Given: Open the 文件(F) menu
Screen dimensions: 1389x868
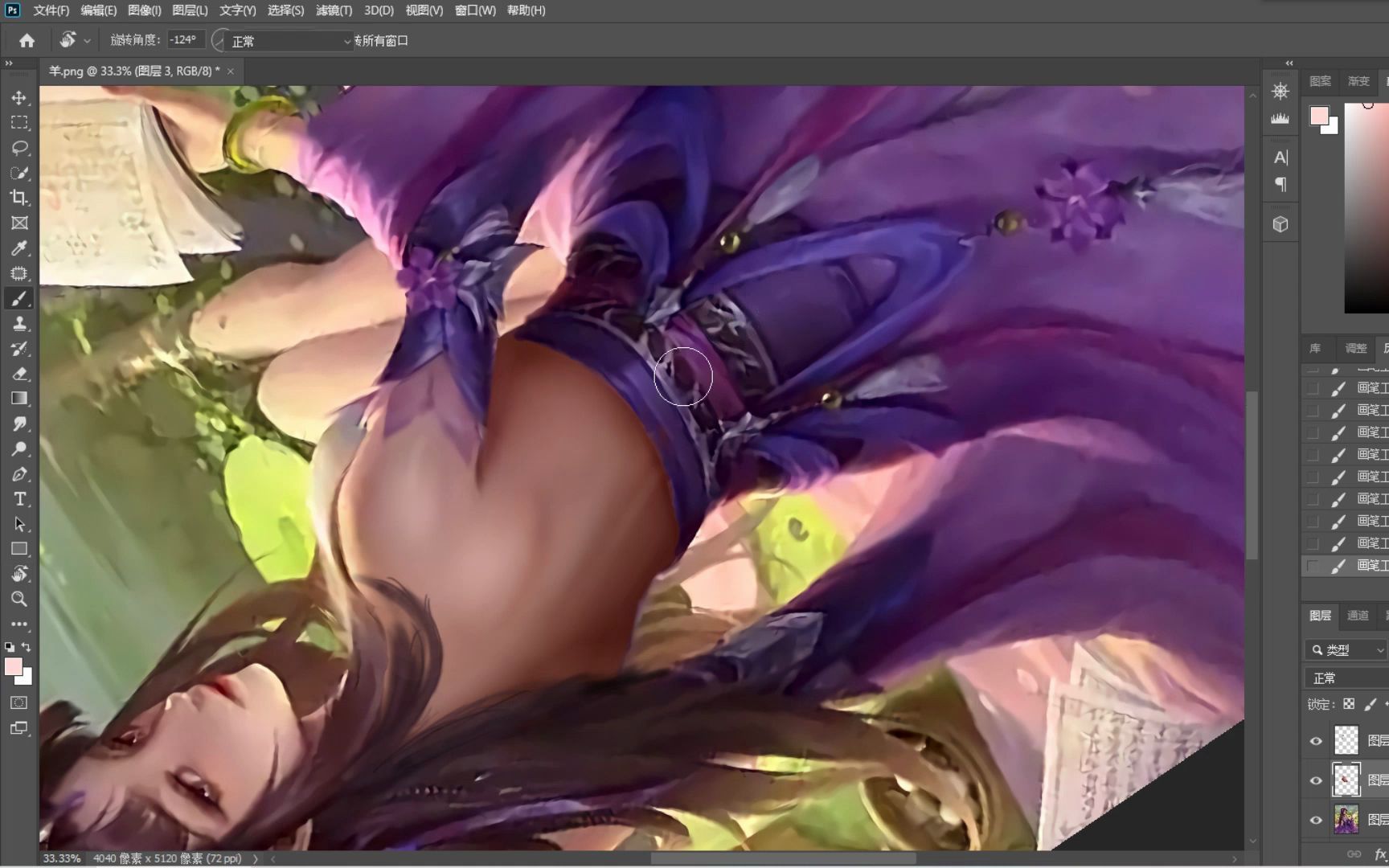Looking at the screenshot, I should pyautogui.click(x=51, y=10).
